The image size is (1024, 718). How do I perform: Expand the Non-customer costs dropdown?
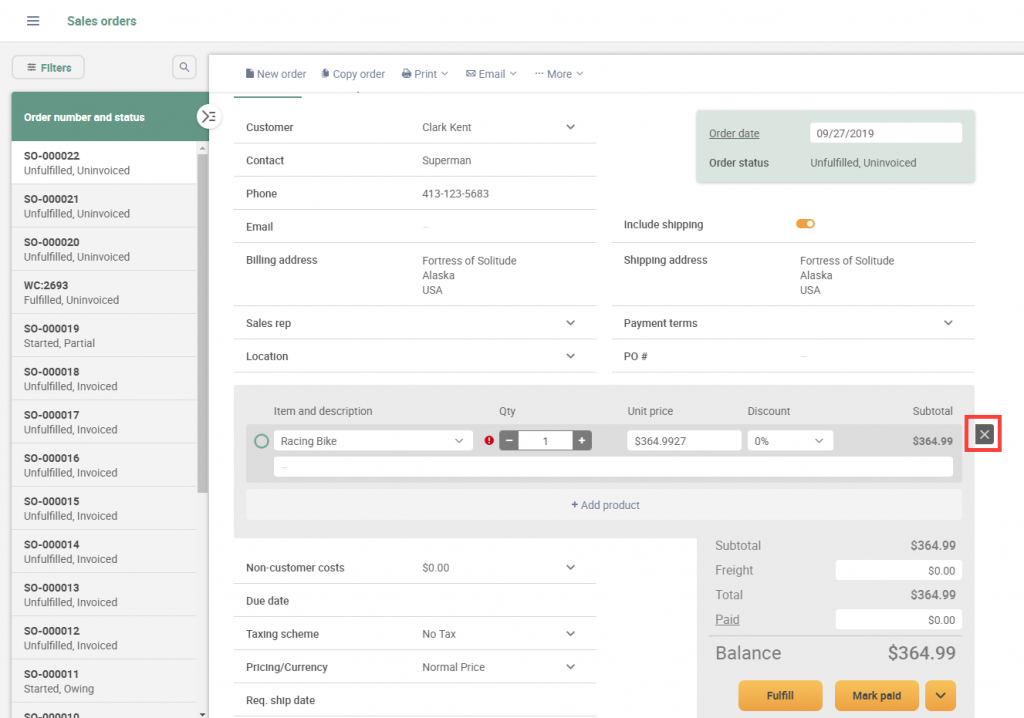(570, 567)
